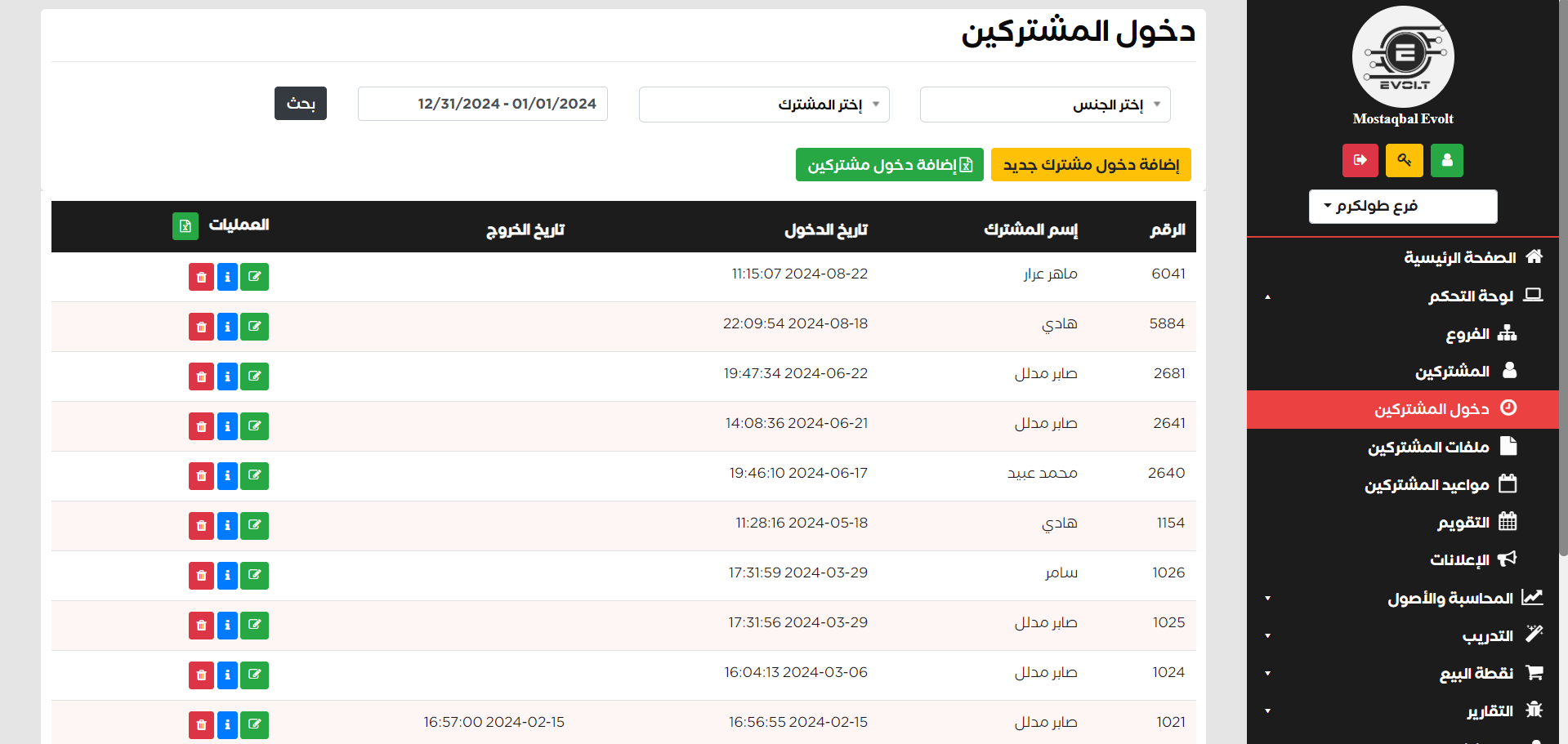Edit entry 2640 record
1568x744 pixels.
click(x=254, y=476)
